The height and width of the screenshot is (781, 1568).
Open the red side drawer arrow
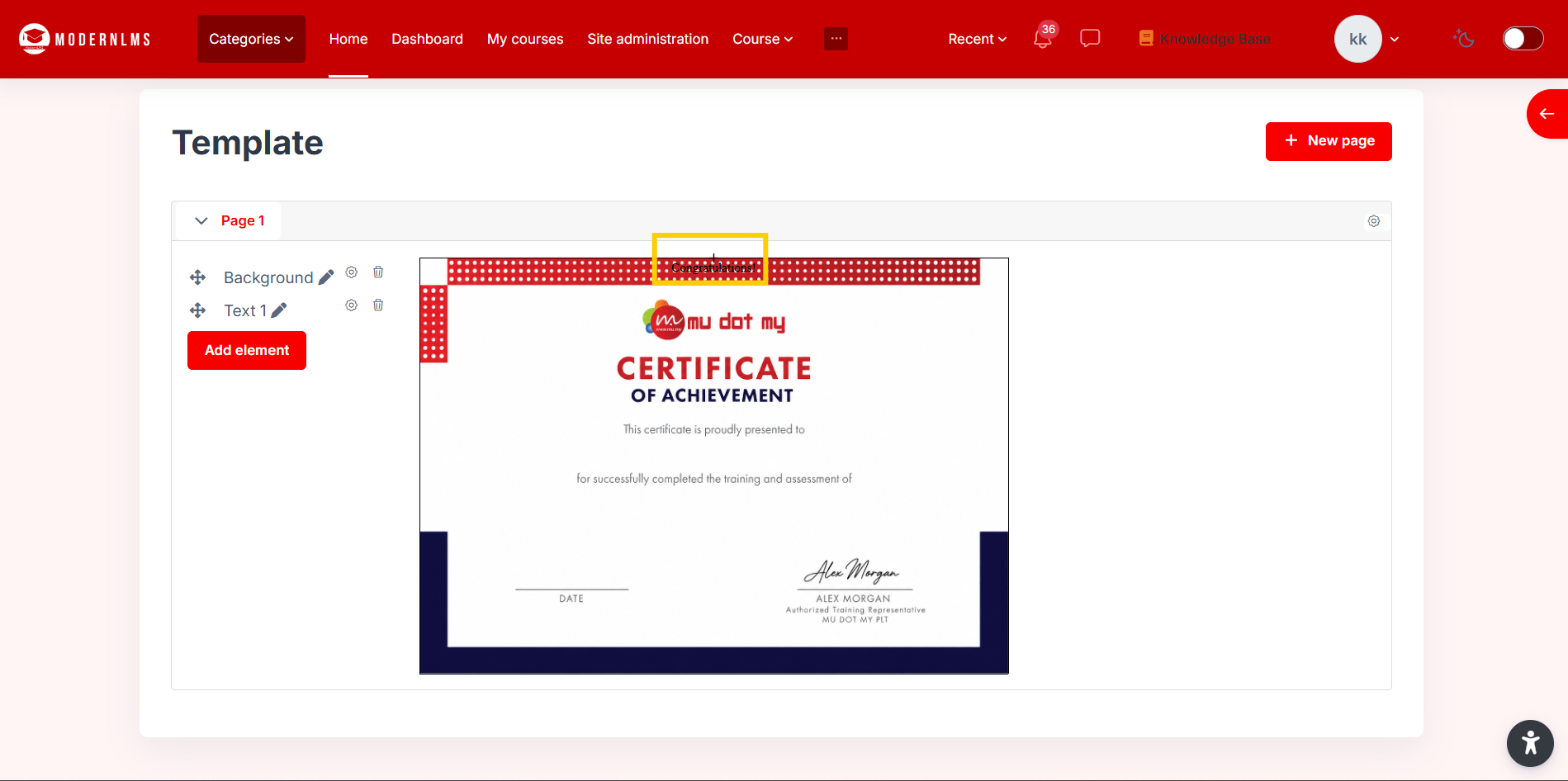tap(1547, 114)
